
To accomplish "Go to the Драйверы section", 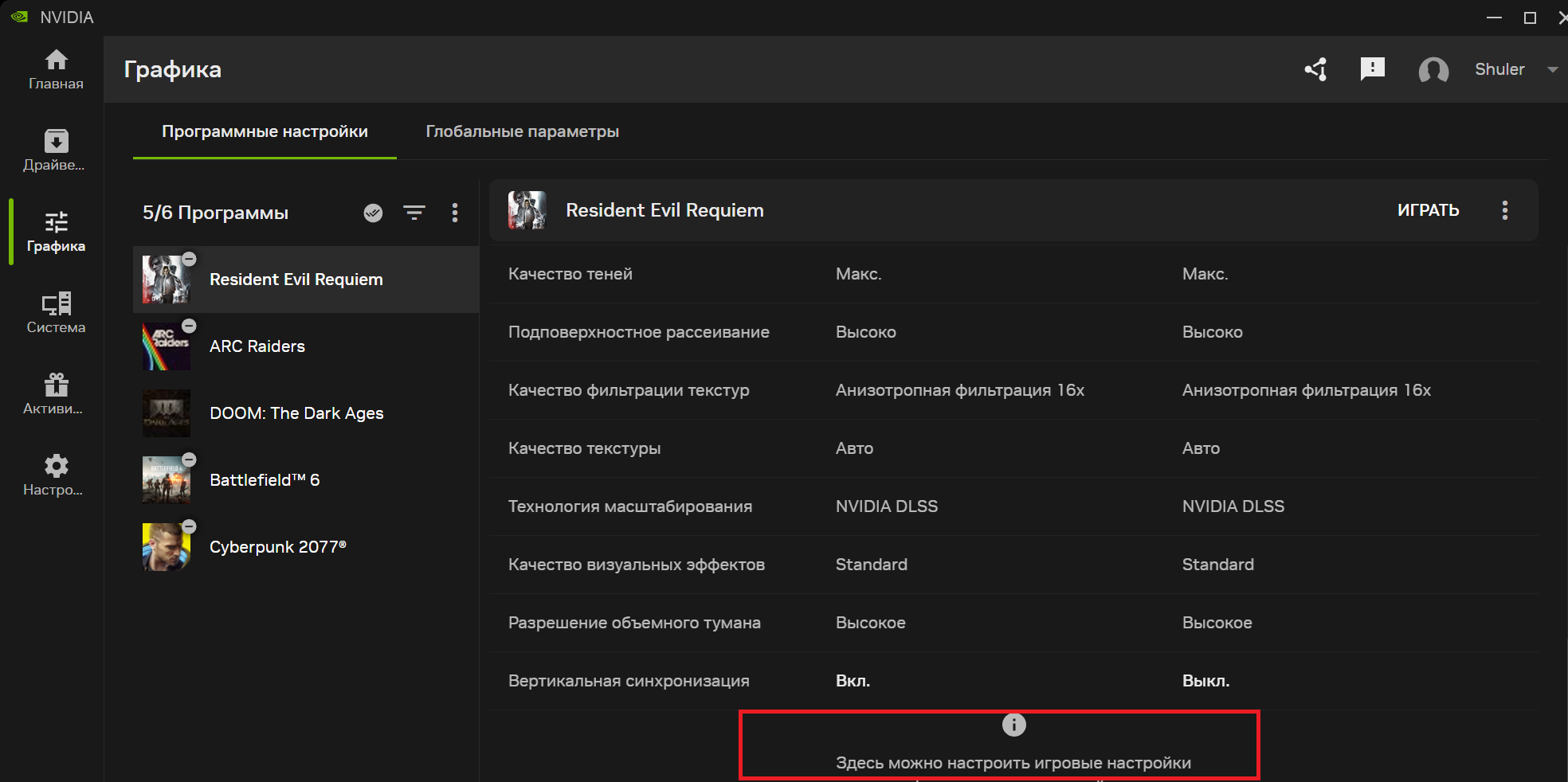I will (56, 151).
